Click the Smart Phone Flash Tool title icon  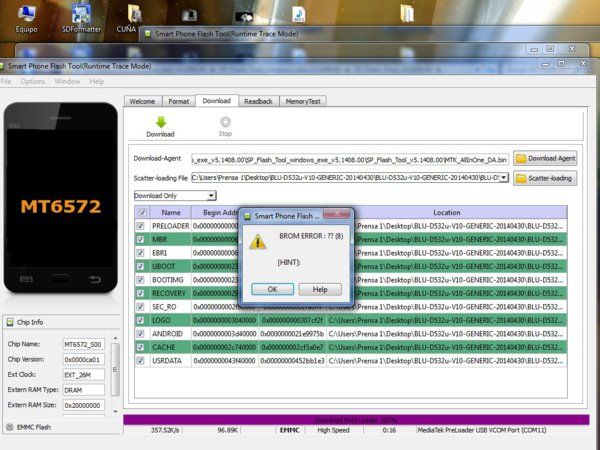tap(2, 66)
